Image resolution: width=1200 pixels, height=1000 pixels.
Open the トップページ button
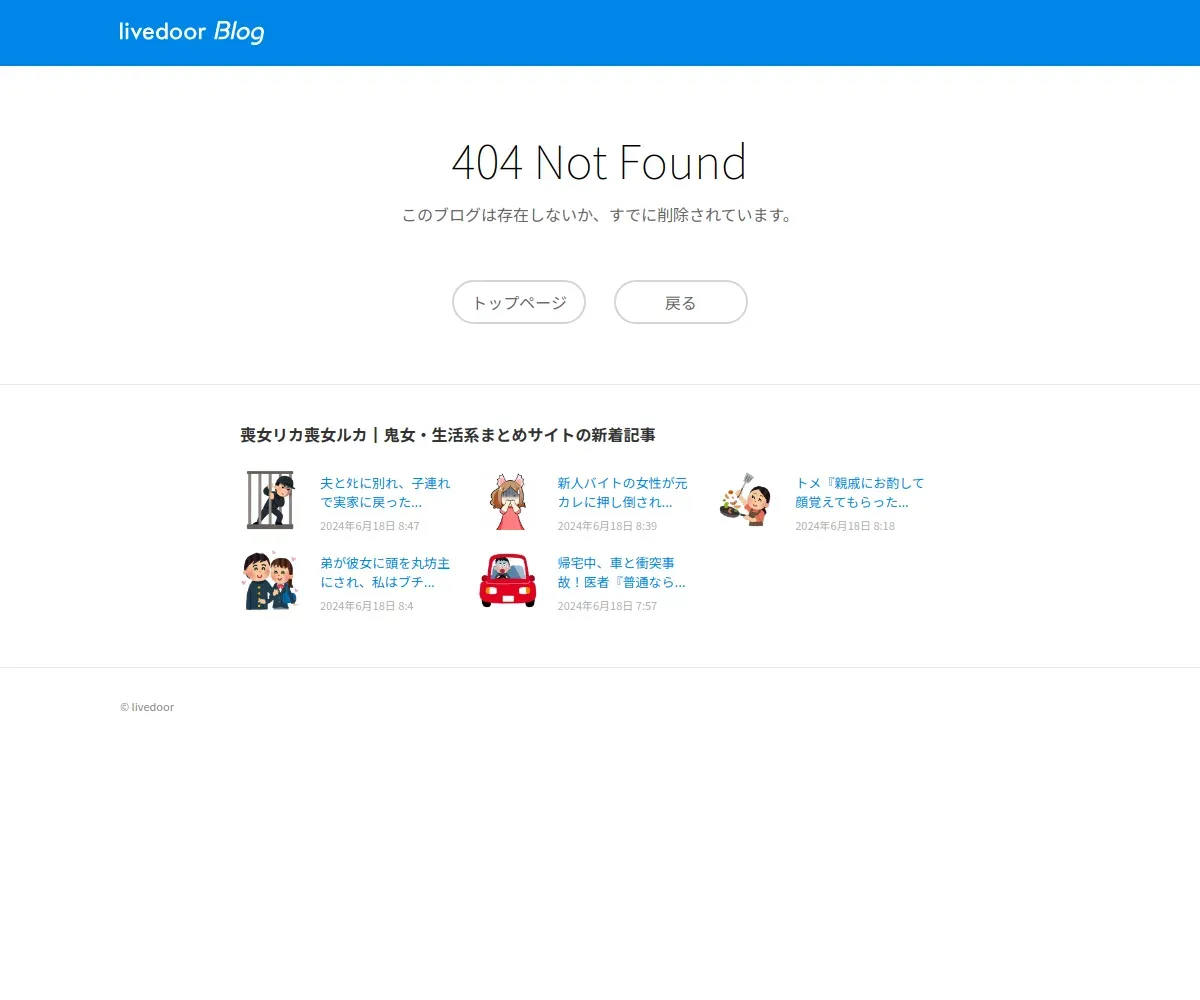(x=519, y=302)
